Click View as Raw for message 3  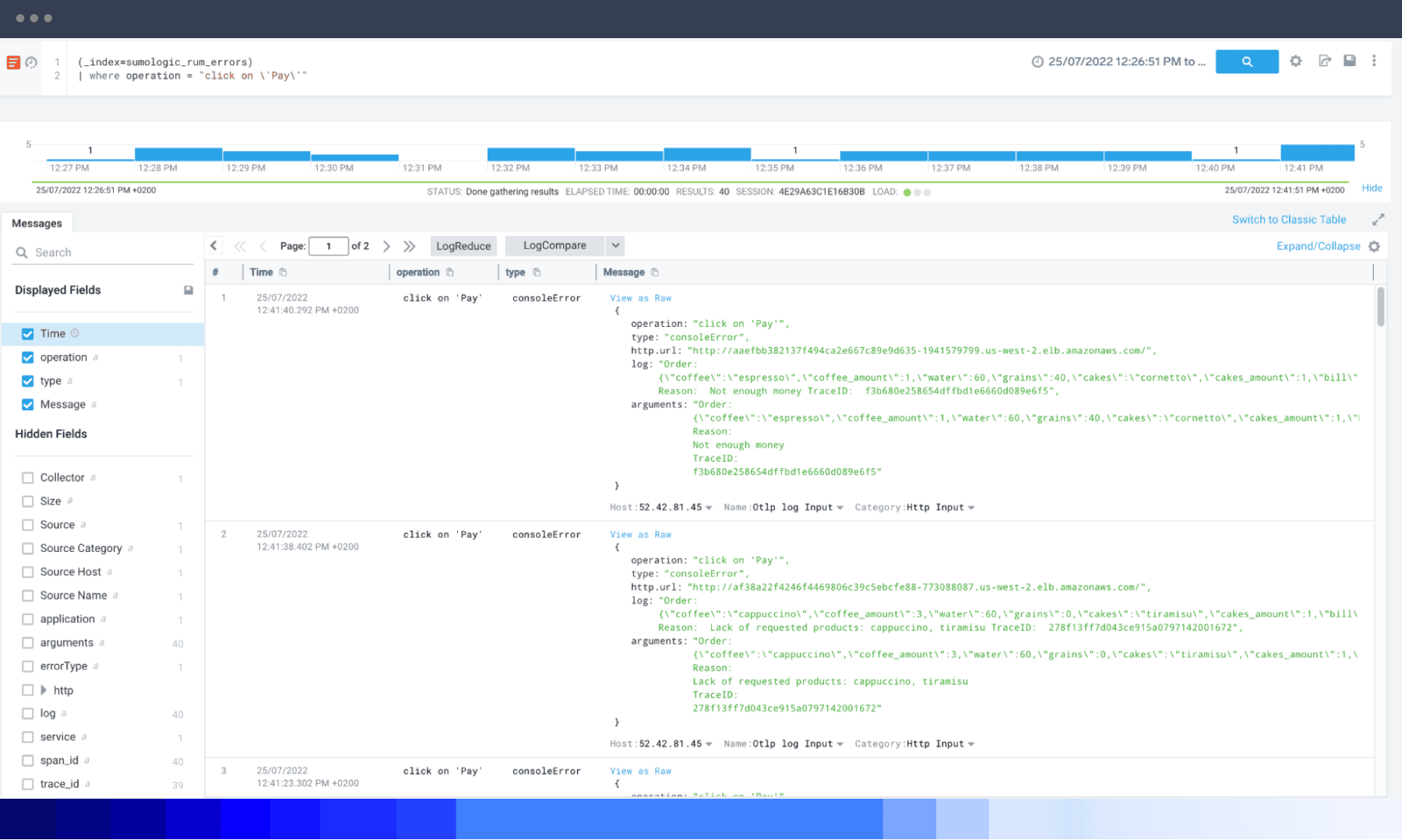coord(640,771)
